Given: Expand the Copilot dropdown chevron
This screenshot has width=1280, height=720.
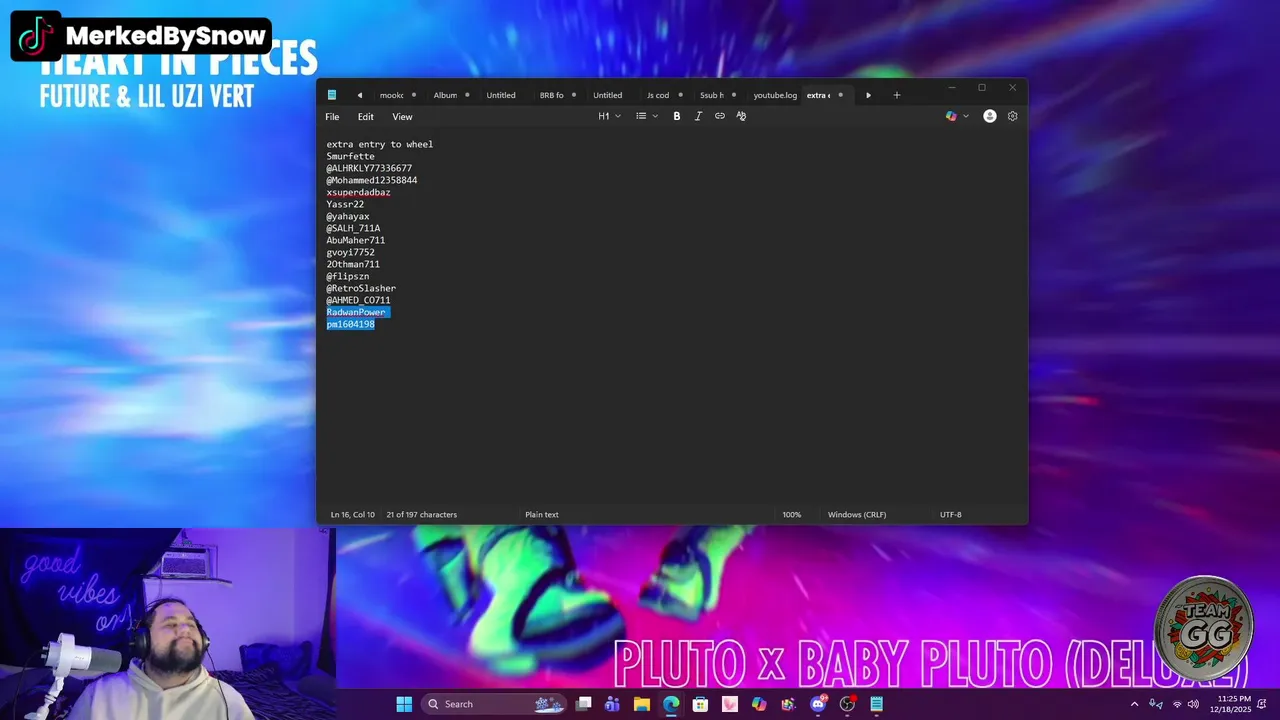Looking at the screenshot, I should [x=966, y=116].
